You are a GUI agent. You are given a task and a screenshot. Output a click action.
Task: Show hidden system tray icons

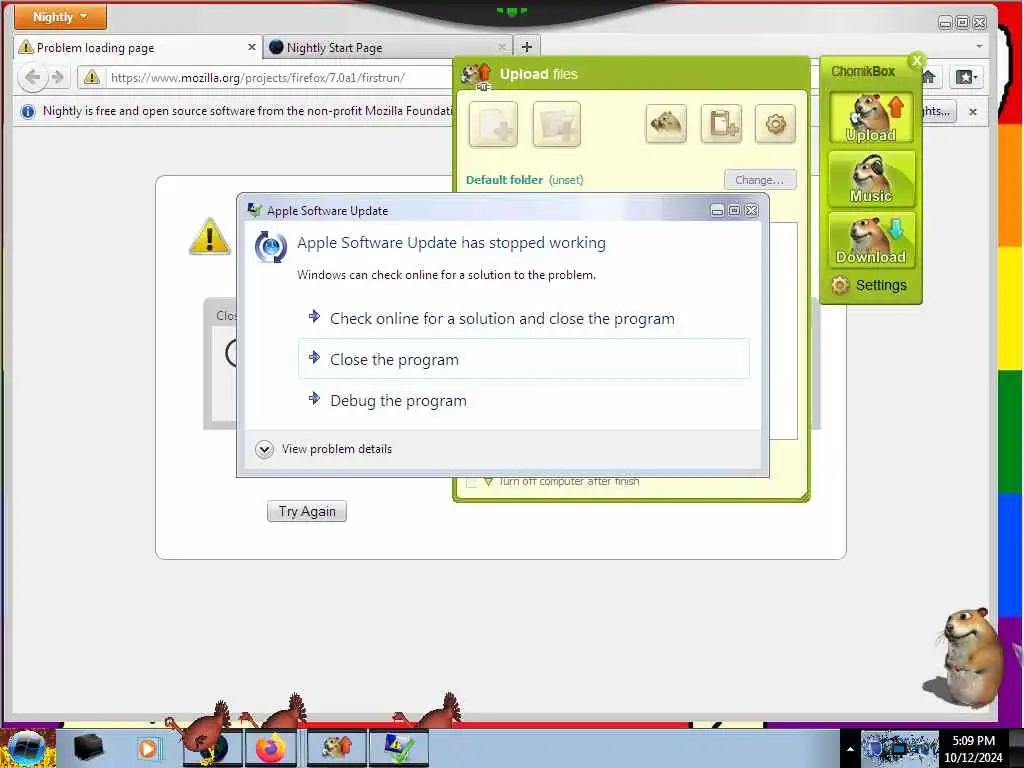pos(850,749)
